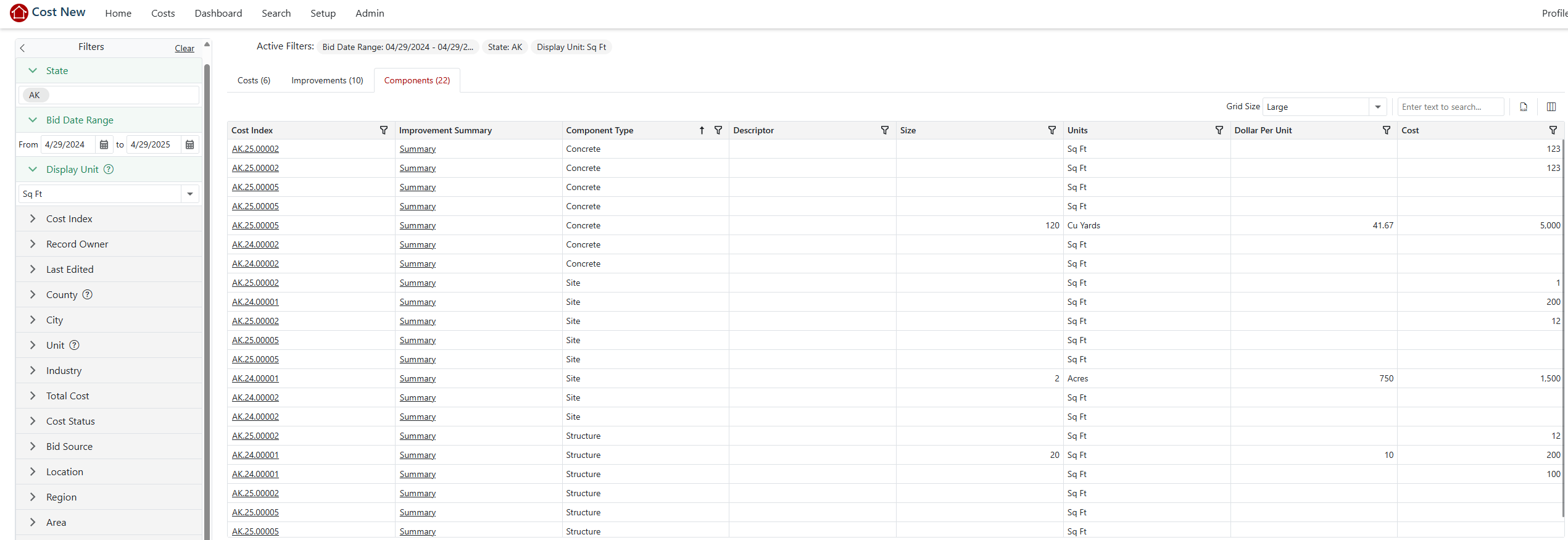Open the Display Unit Sq Ft dropdown
Image resolution: width=1568 pixels, height=540 pixels.
(x=190, y=194)
